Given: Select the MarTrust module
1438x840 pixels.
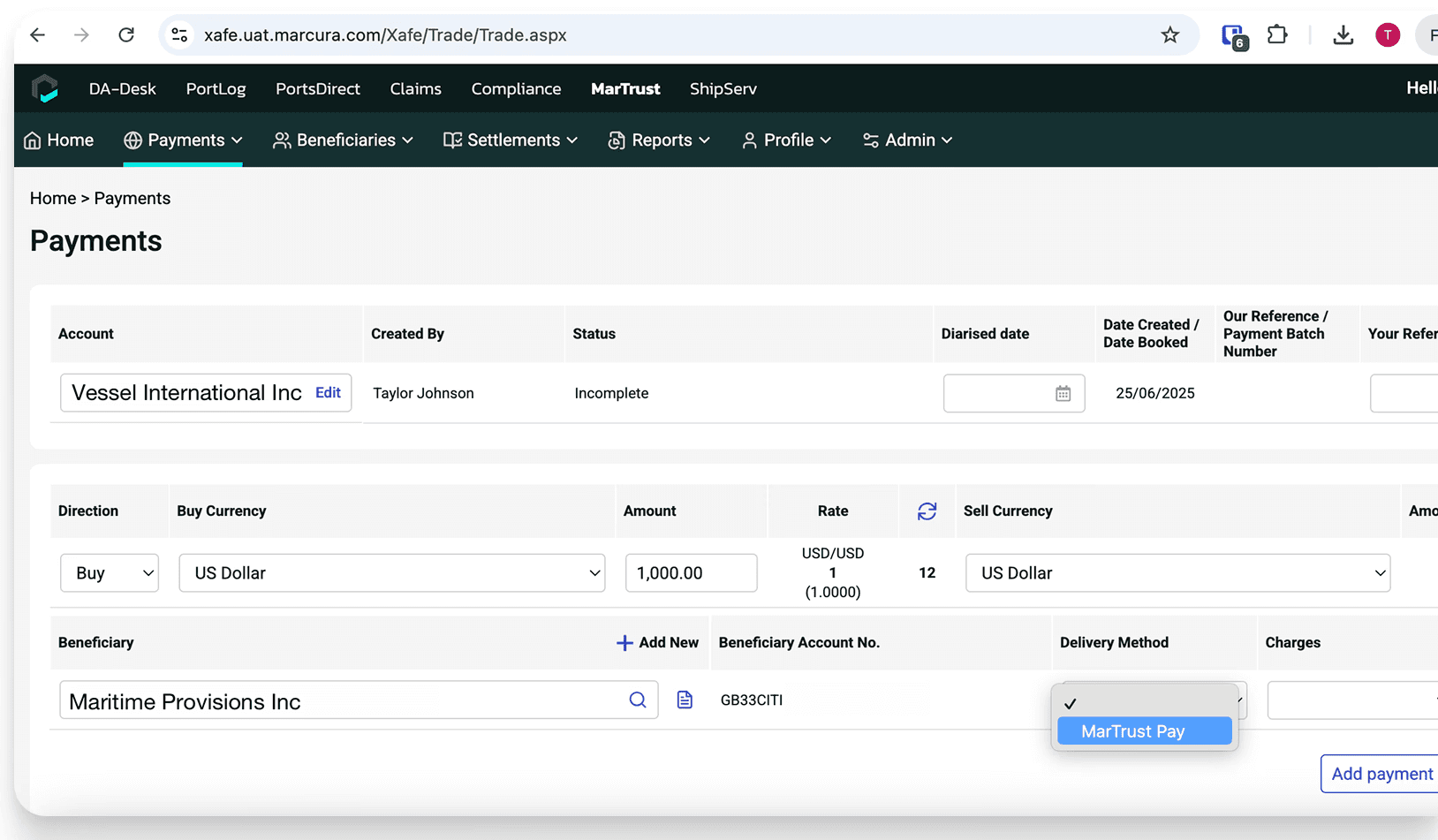Looking at the screenshot, I should point(625,88).
